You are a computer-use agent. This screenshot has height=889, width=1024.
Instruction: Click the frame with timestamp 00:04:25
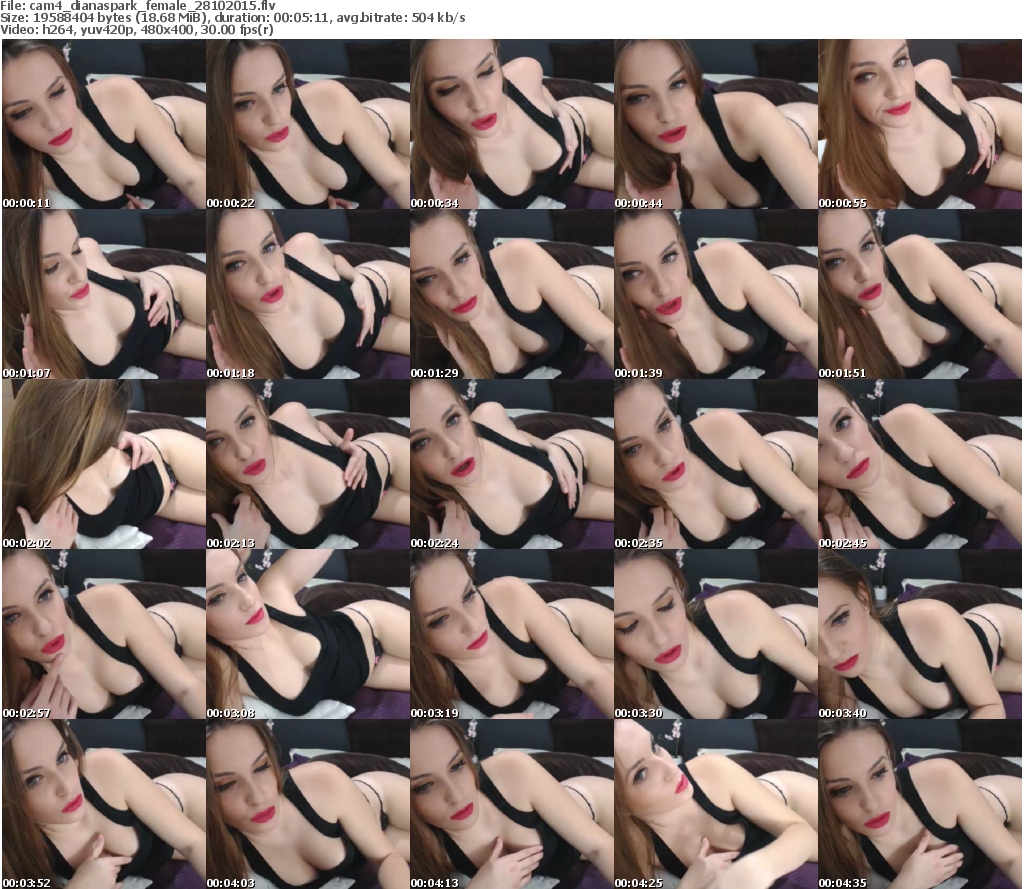pos(716,804)
